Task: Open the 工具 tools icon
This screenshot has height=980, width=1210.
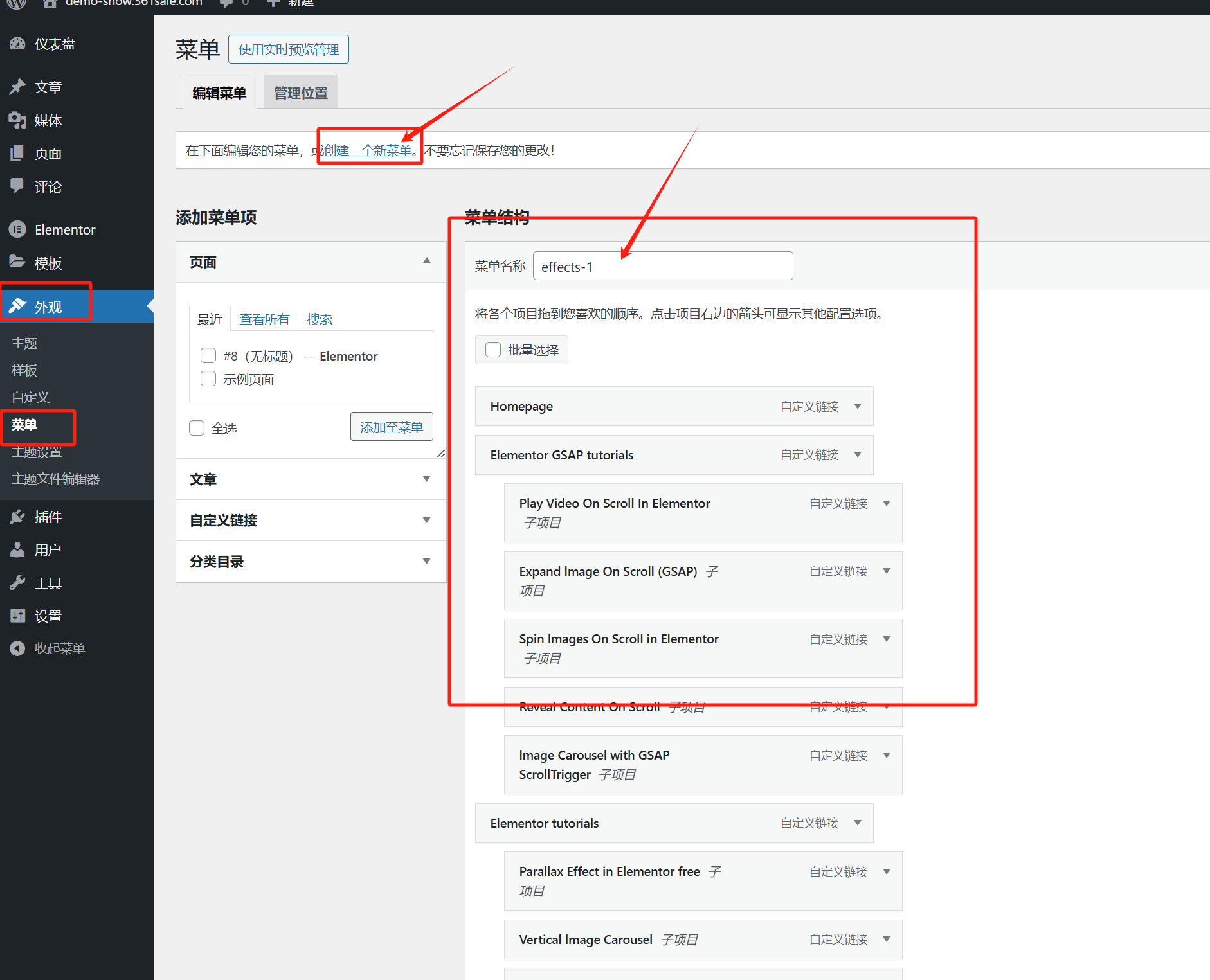Action: [x=17, y=582]
